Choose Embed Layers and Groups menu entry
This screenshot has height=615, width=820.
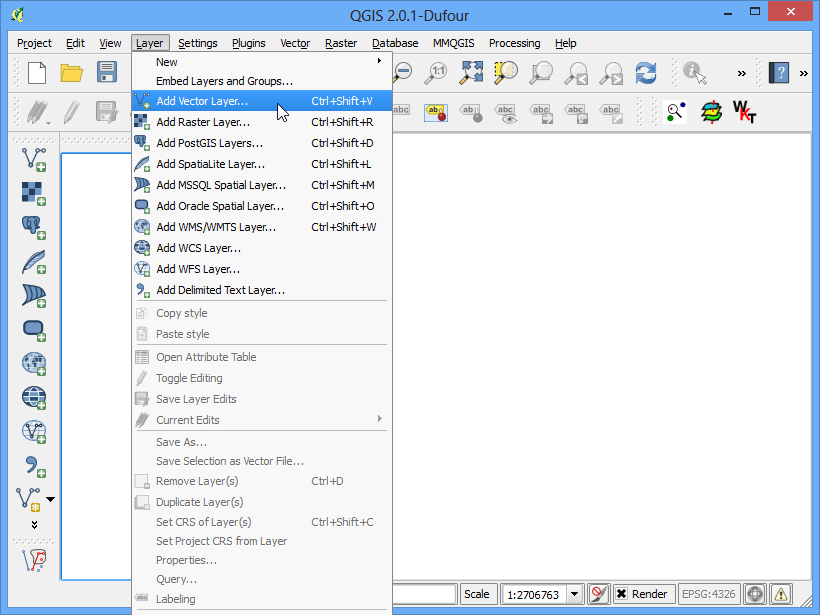(x=261, y=81)
